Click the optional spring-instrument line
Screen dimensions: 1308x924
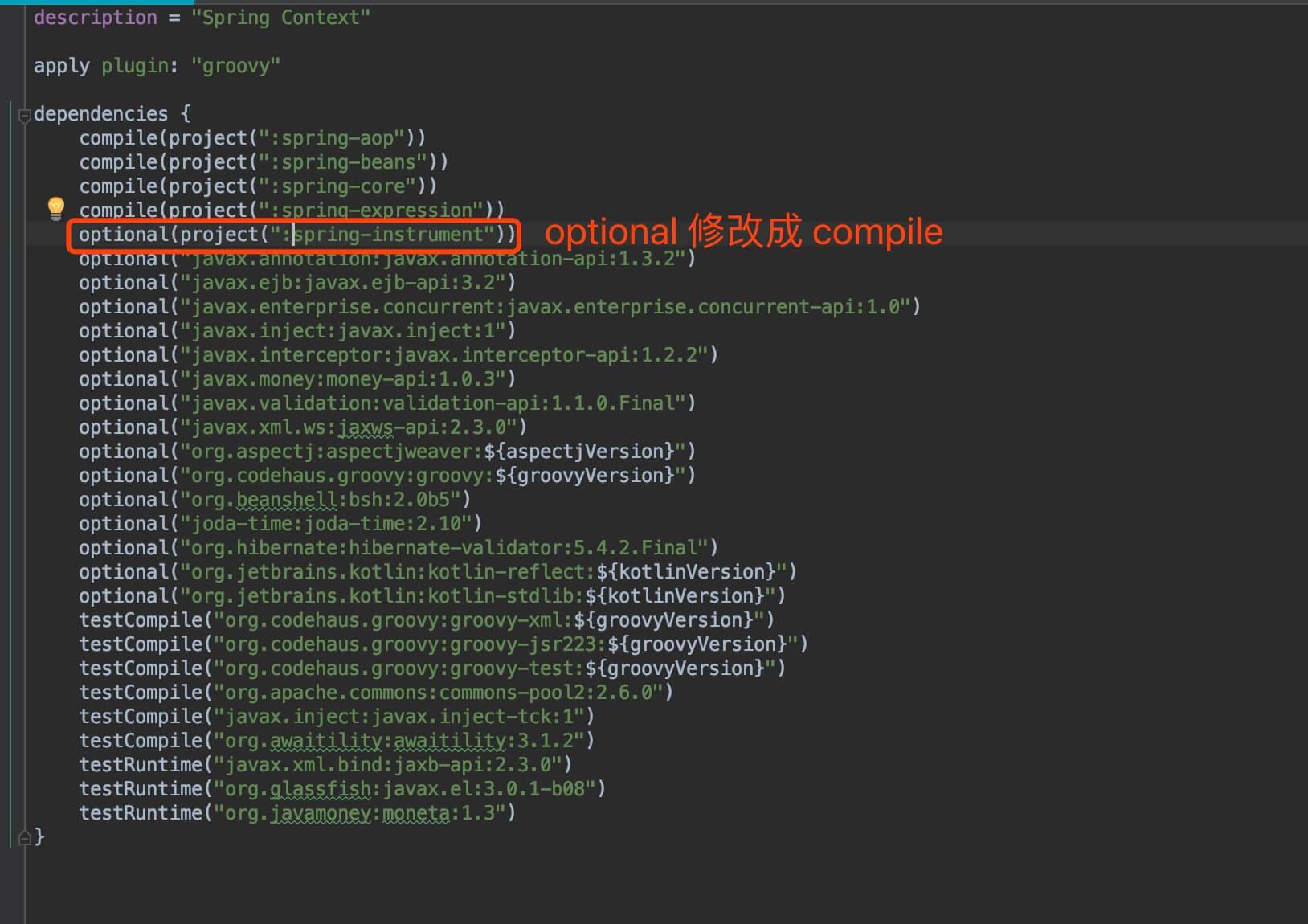click(x=296, y=235)
